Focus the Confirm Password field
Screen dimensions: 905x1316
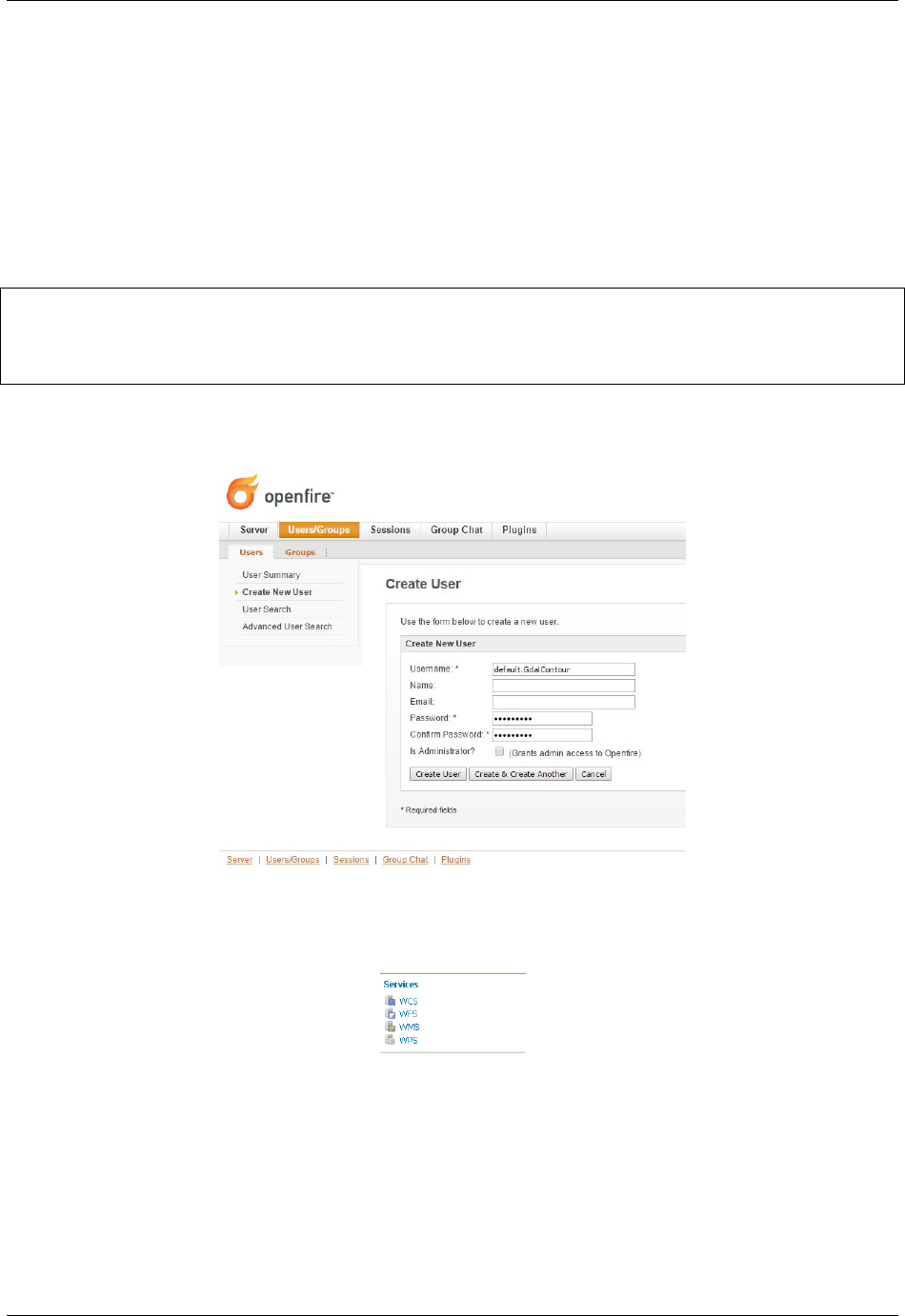(542, 735)
